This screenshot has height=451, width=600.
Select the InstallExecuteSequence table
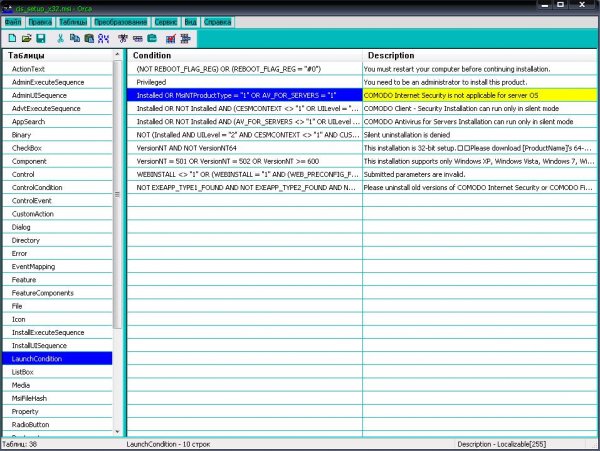point(57,332)
